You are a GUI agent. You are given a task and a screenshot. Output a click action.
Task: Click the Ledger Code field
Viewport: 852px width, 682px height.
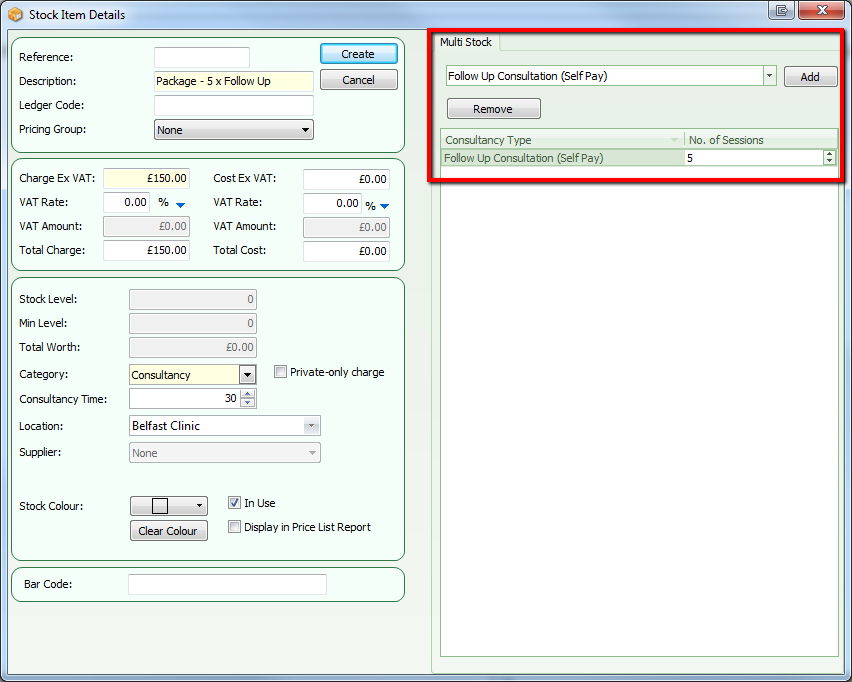point(234,105)
